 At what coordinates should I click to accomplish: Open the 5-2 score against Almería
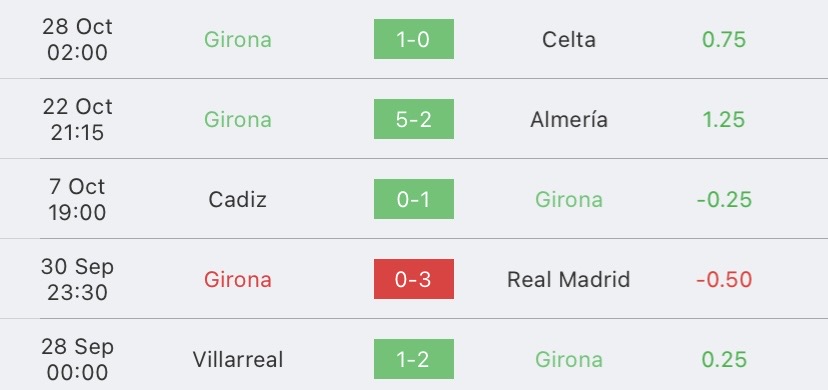point(413,119)
